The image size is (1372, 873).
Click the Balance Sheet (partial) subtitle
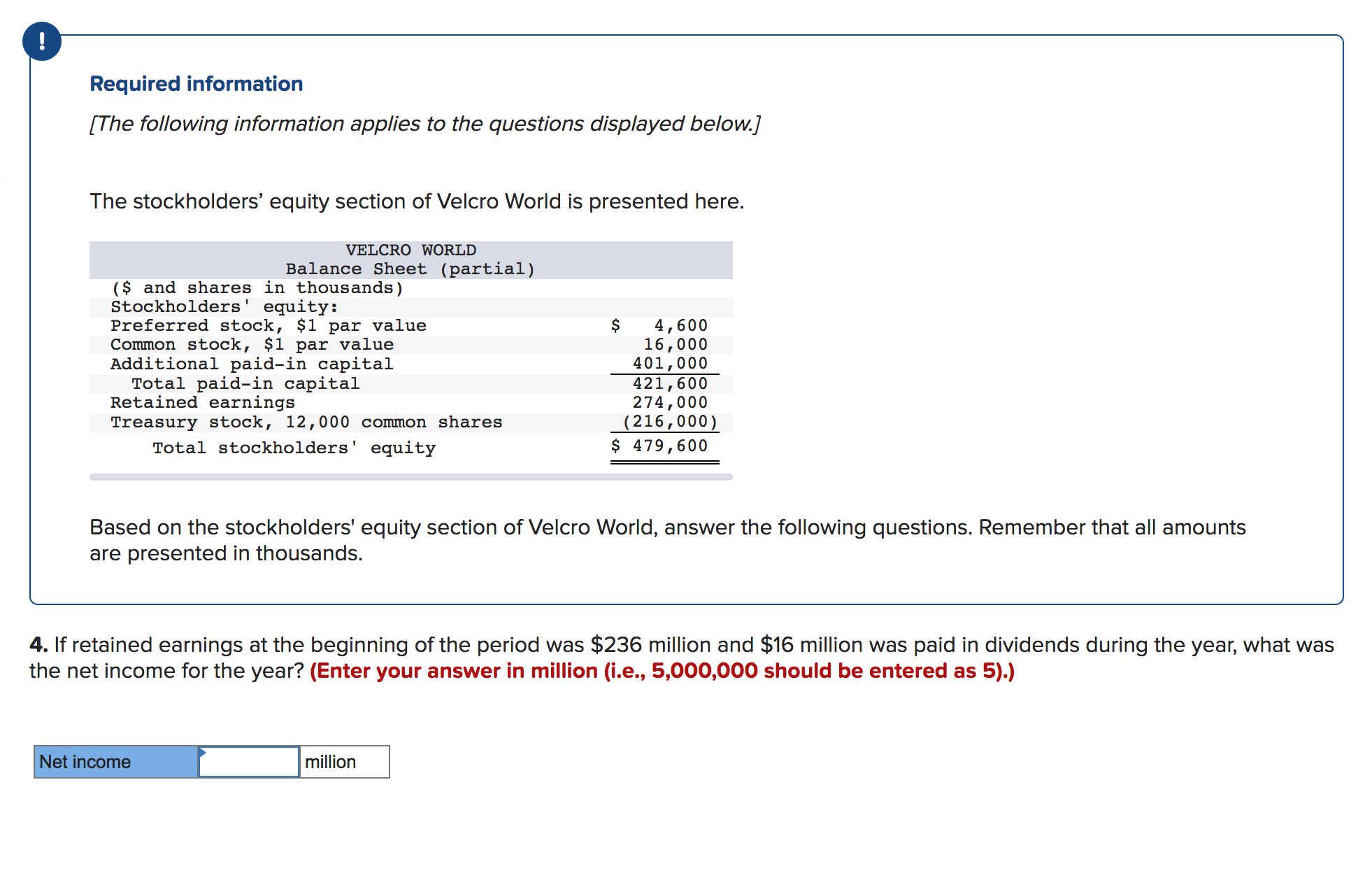pos(410,269)
